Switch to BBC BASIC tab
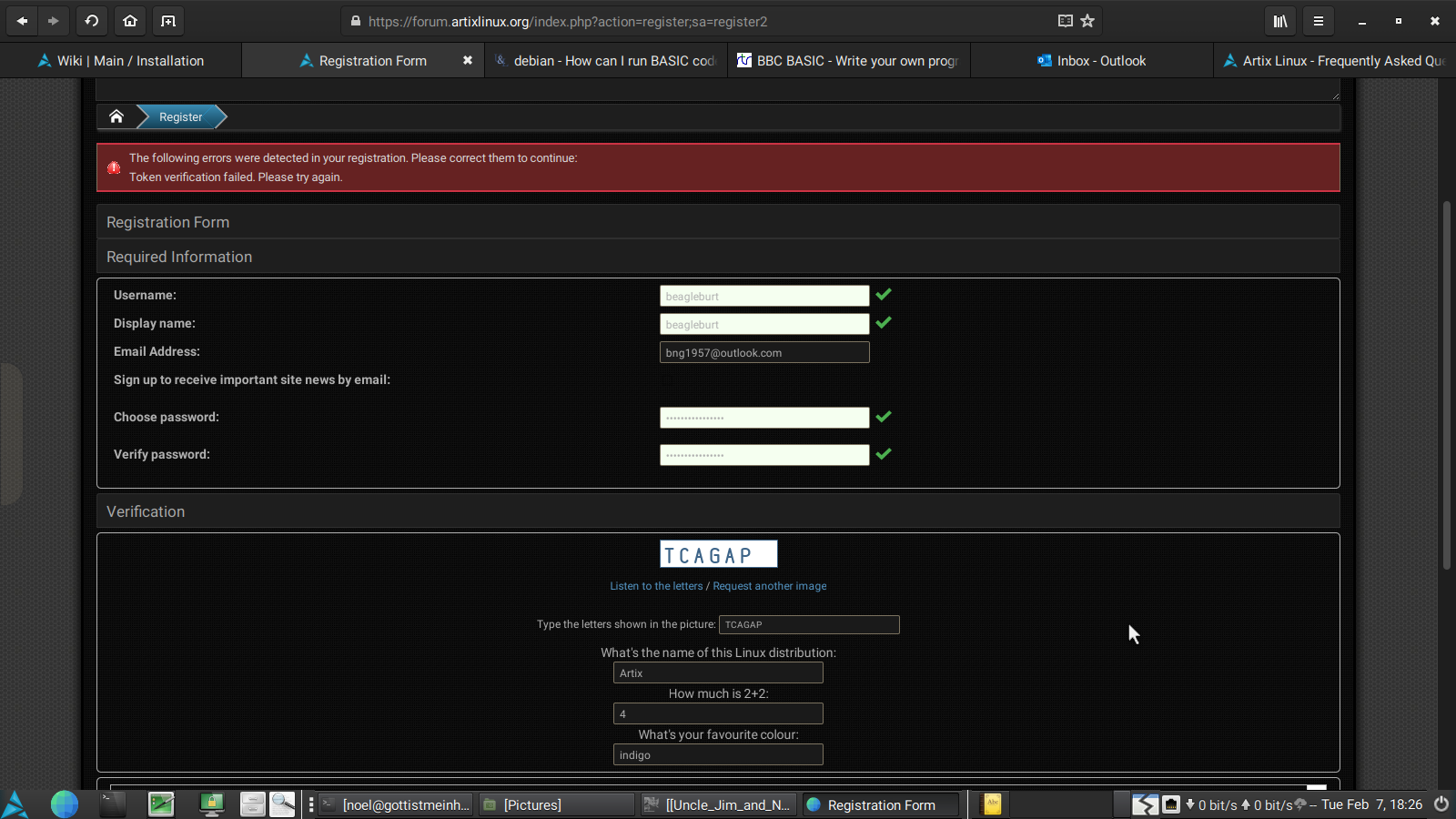The width and height of the screenshot is (1456, 819). pos(849,60)
